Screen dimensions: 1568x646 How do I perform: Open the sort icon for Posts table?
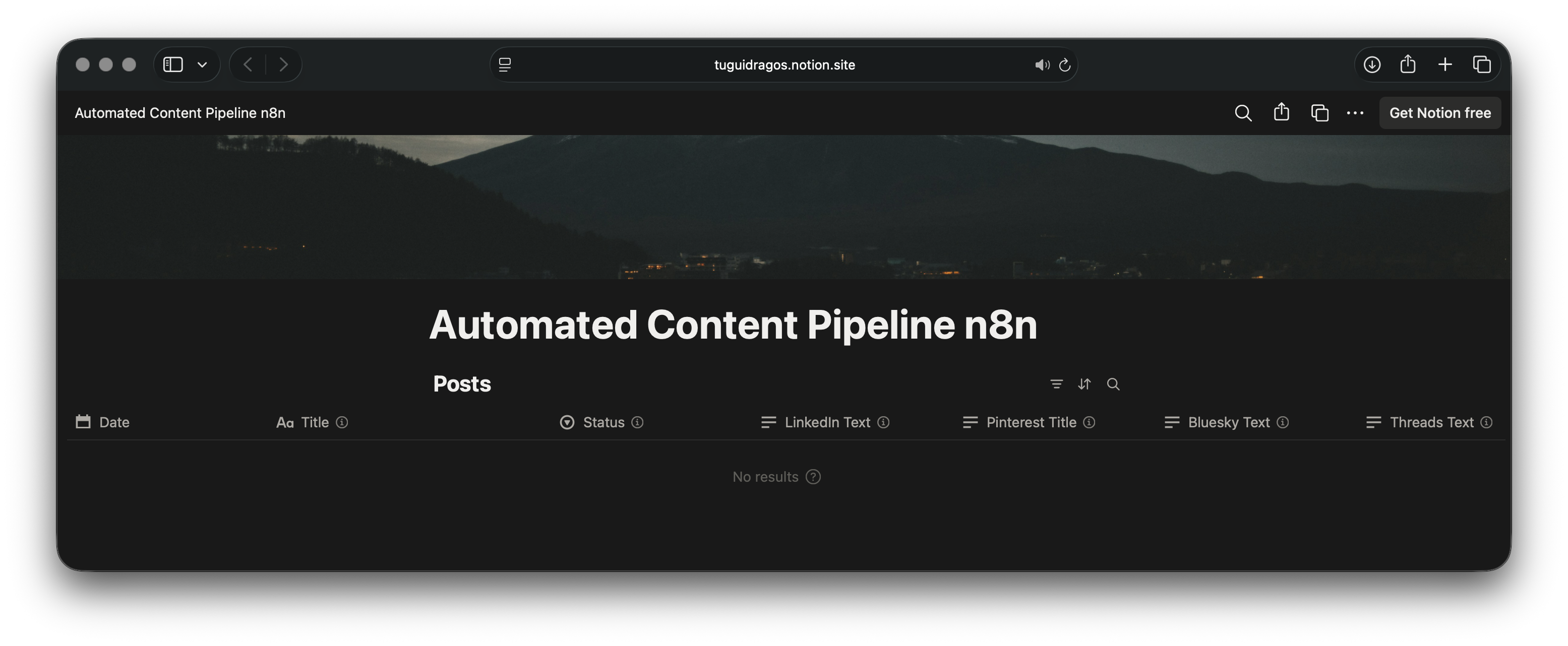(1084, 384)
